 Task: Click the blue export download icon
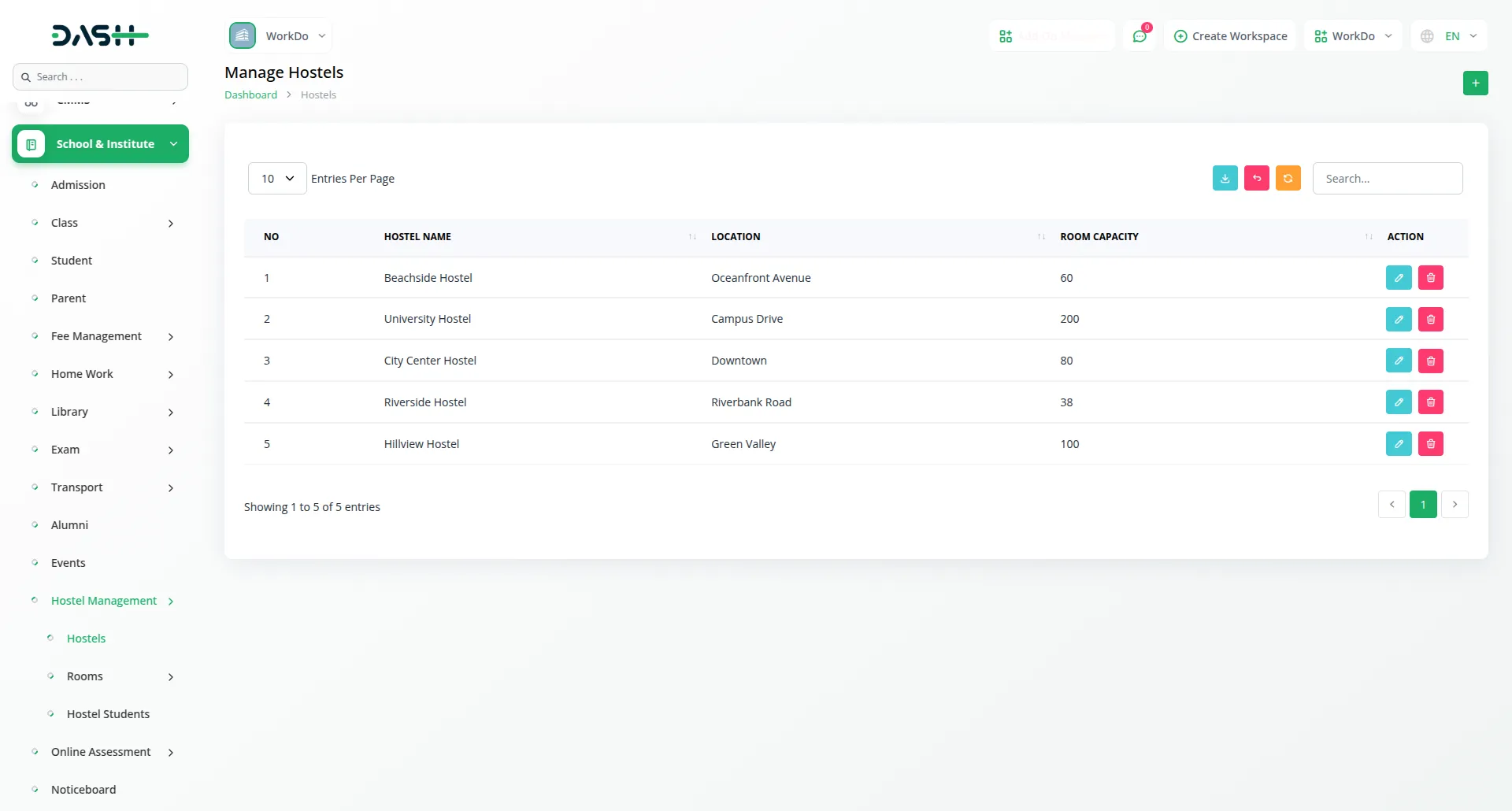coord(1225,178)
